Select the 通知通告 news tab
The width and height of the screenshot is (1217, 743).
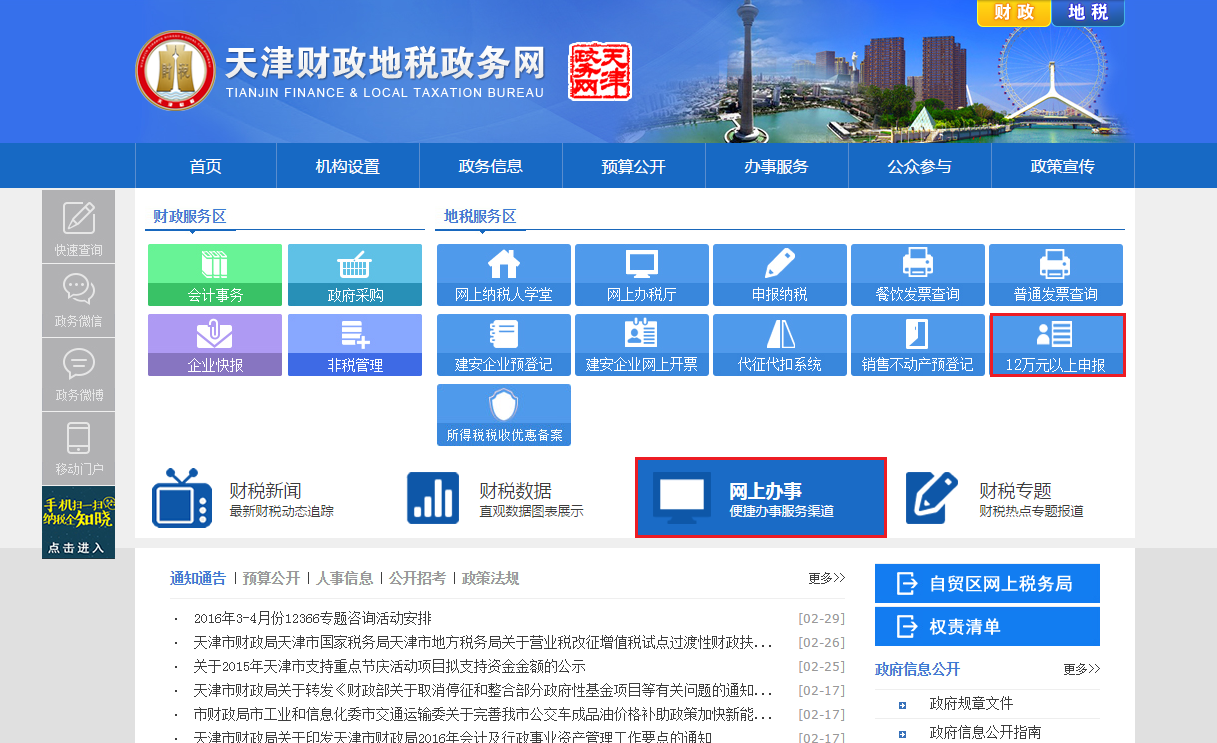[x=198, y=578]
